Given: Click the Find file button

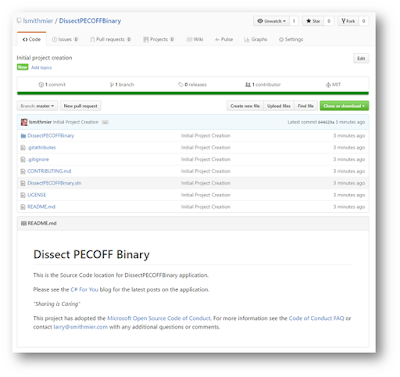Looking at the screenshot, I should (306, 106).
